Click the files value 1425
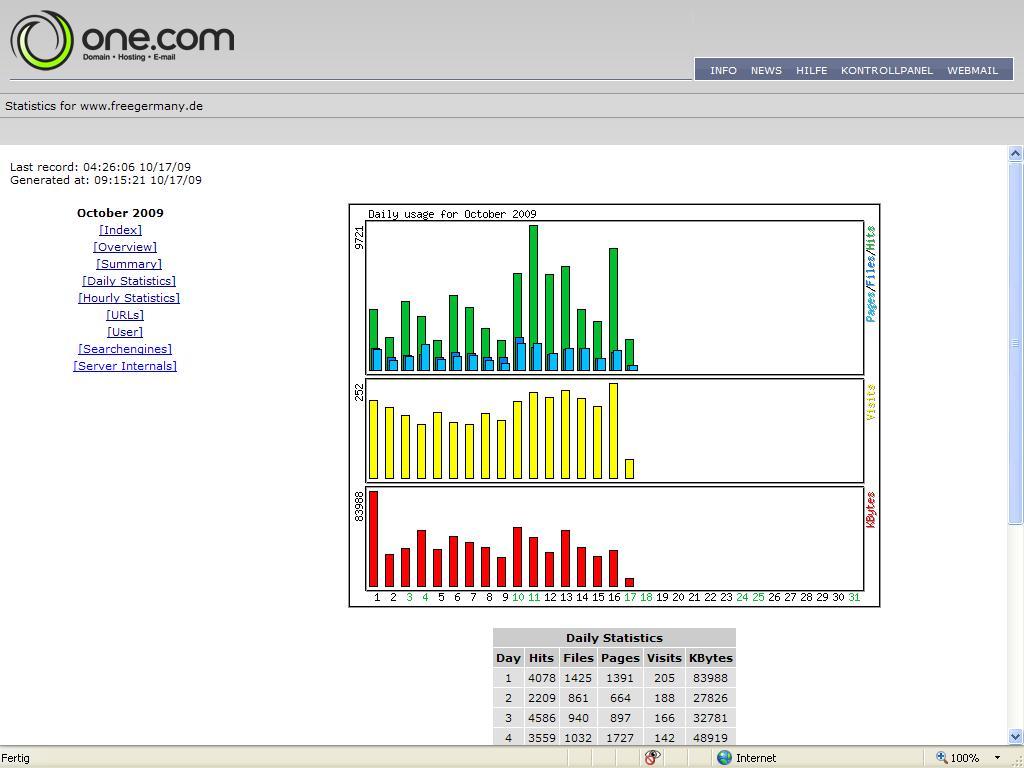The width and height of the screenshot is (1024, 768). point(578,678)
